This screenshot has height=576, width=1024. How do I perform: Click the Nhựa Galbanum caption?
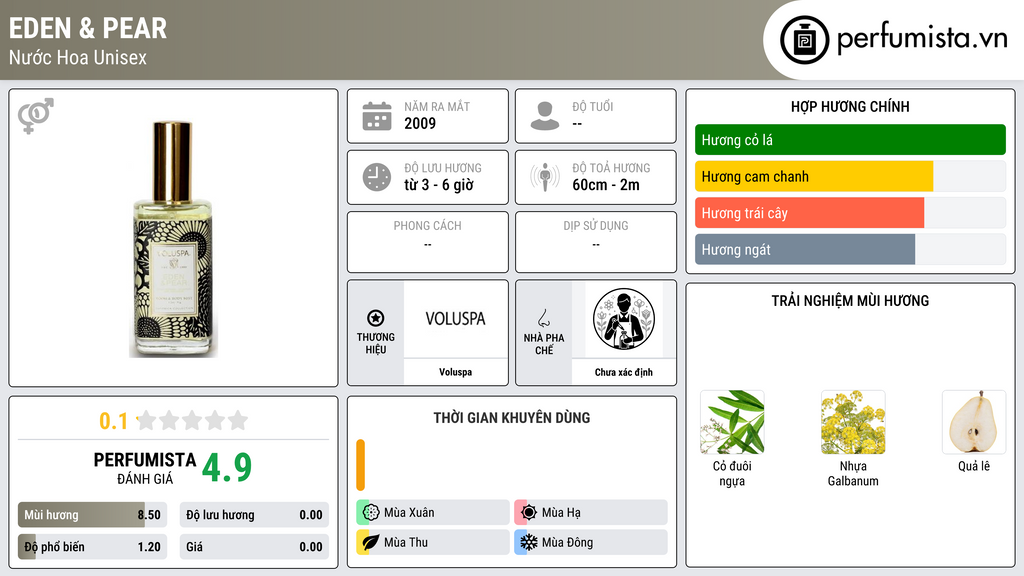853,473
